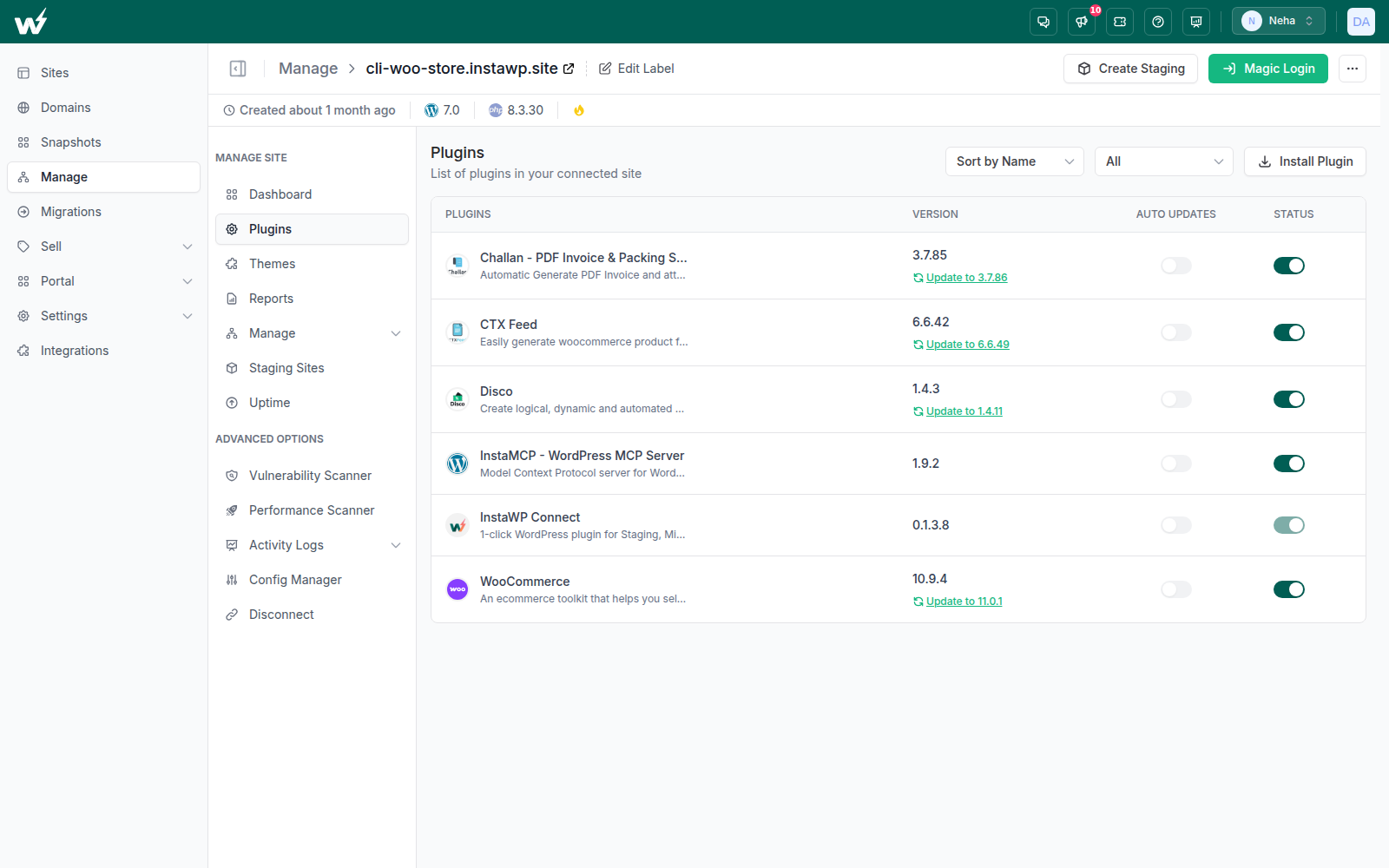Click the WordPress version 7.0 icon
Screen dimensions: 1389x868
[431, 110]
